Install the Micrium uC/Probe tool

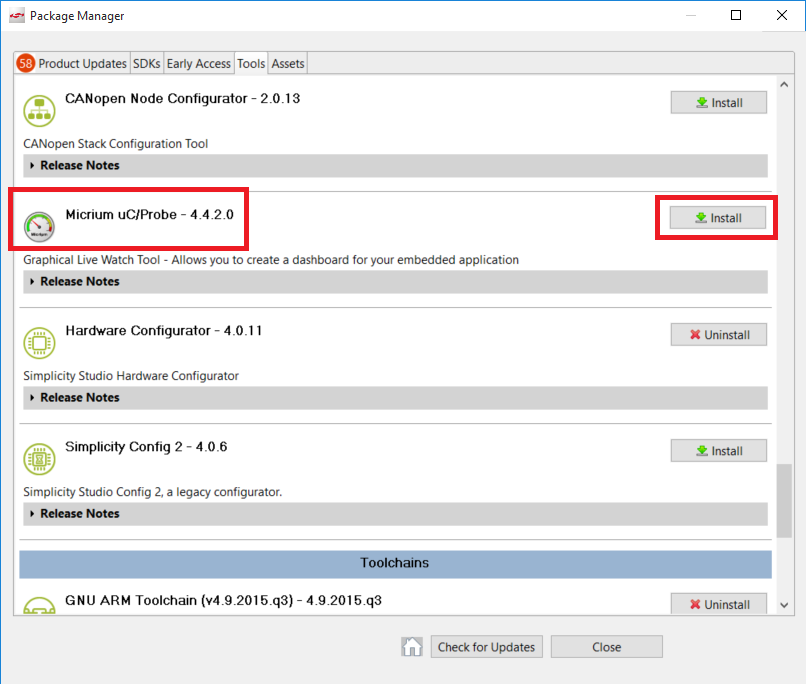coord(718,217)
